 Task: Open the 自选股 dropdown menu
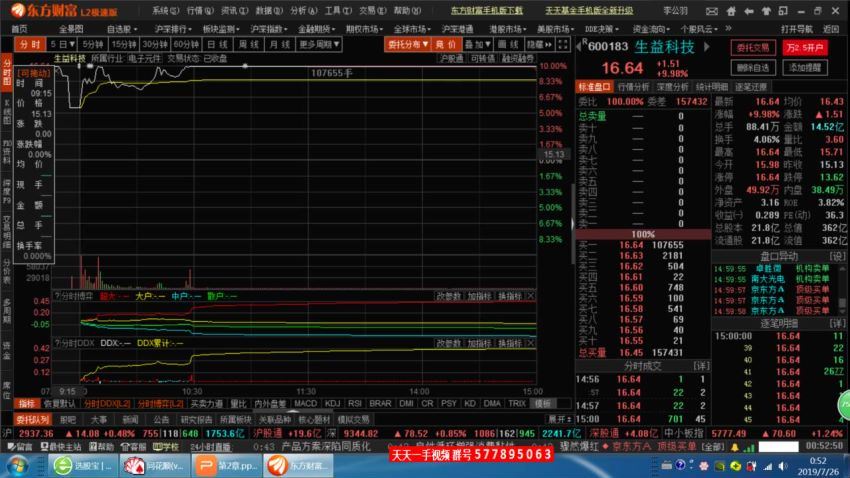tap(122, 29)
